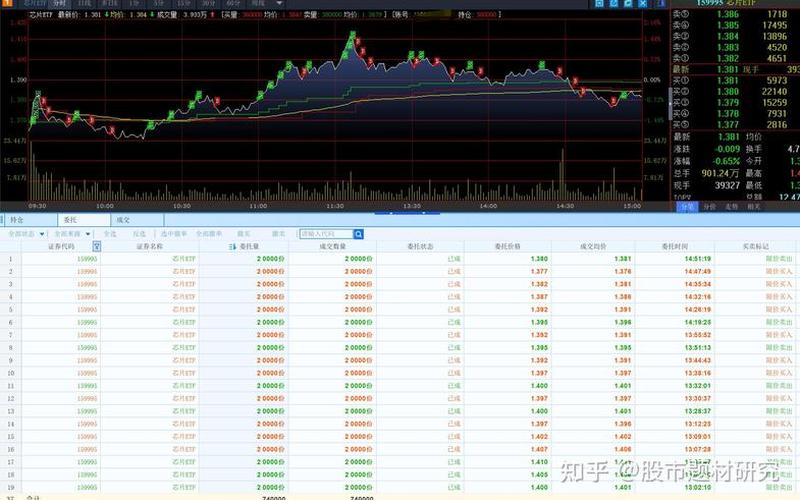Screen dimensions: 800x500
Task: Select the first order row at 14:51:19
Action: click(400, 258)
